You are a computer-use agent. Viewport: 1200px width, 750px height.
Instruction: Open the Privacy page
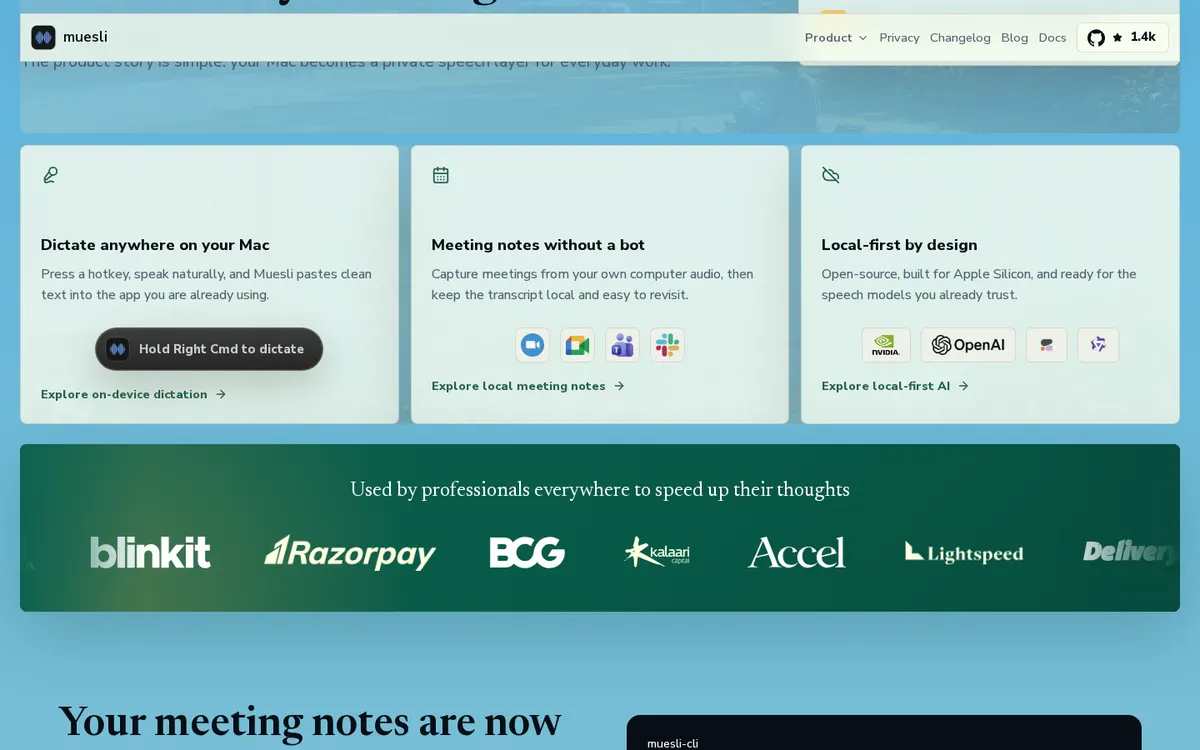pyautogui.click(x=899, y=38)
